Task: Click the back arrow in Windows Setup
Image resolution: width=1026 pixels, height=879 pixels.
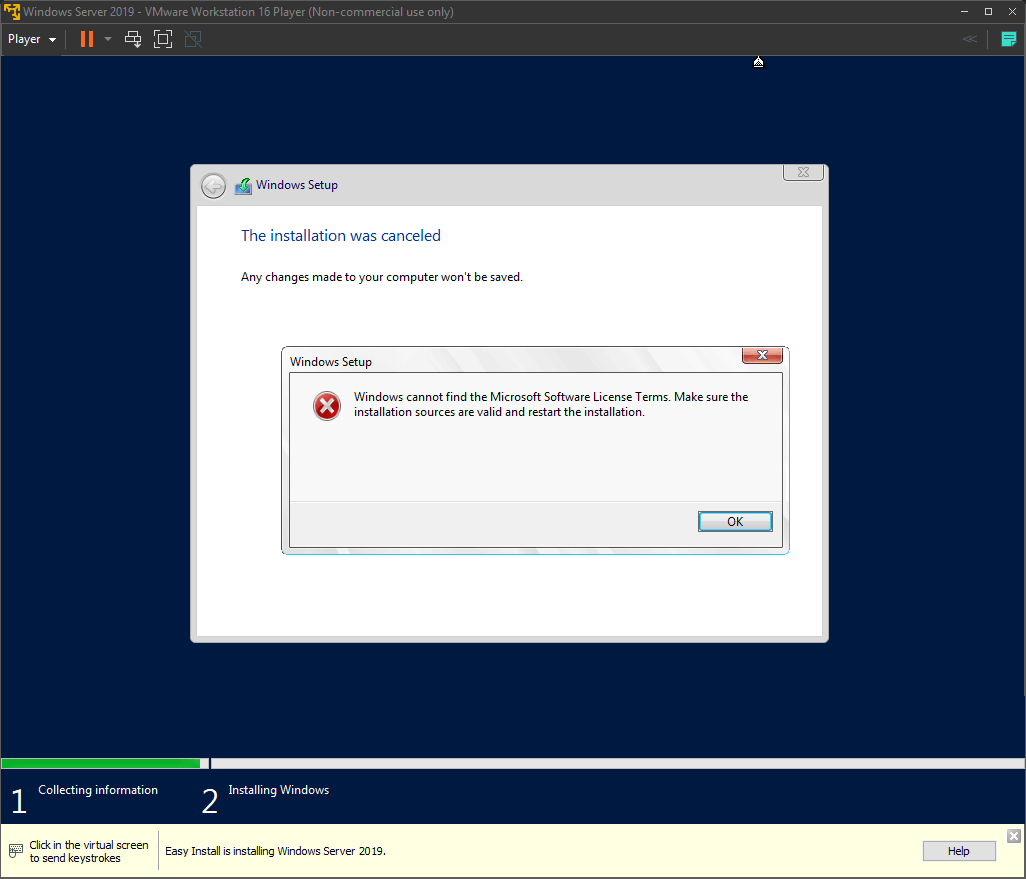Action: point(213,186)
